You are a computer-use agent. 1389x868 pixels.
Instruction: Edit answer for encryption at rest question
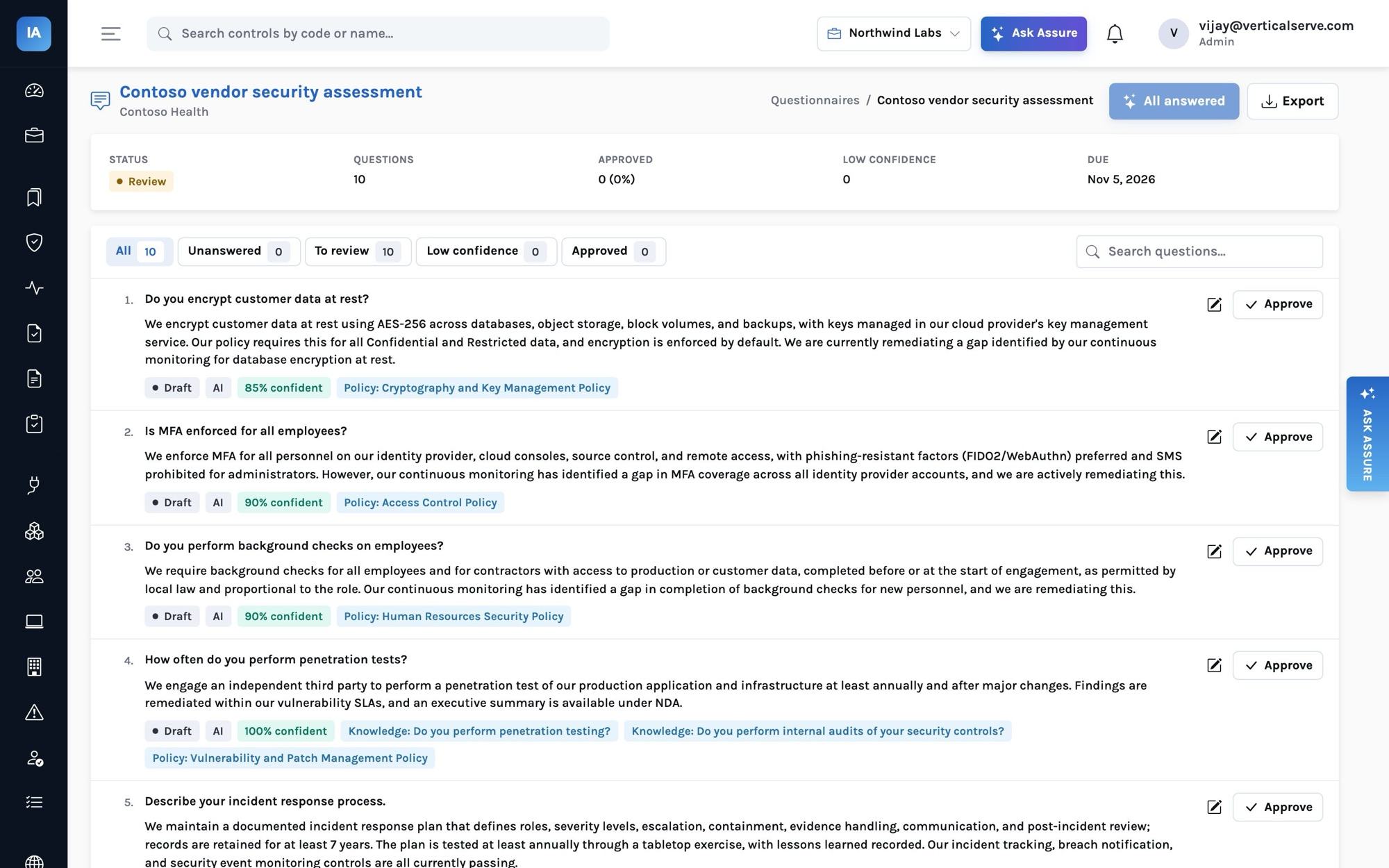click(1214, 304)
